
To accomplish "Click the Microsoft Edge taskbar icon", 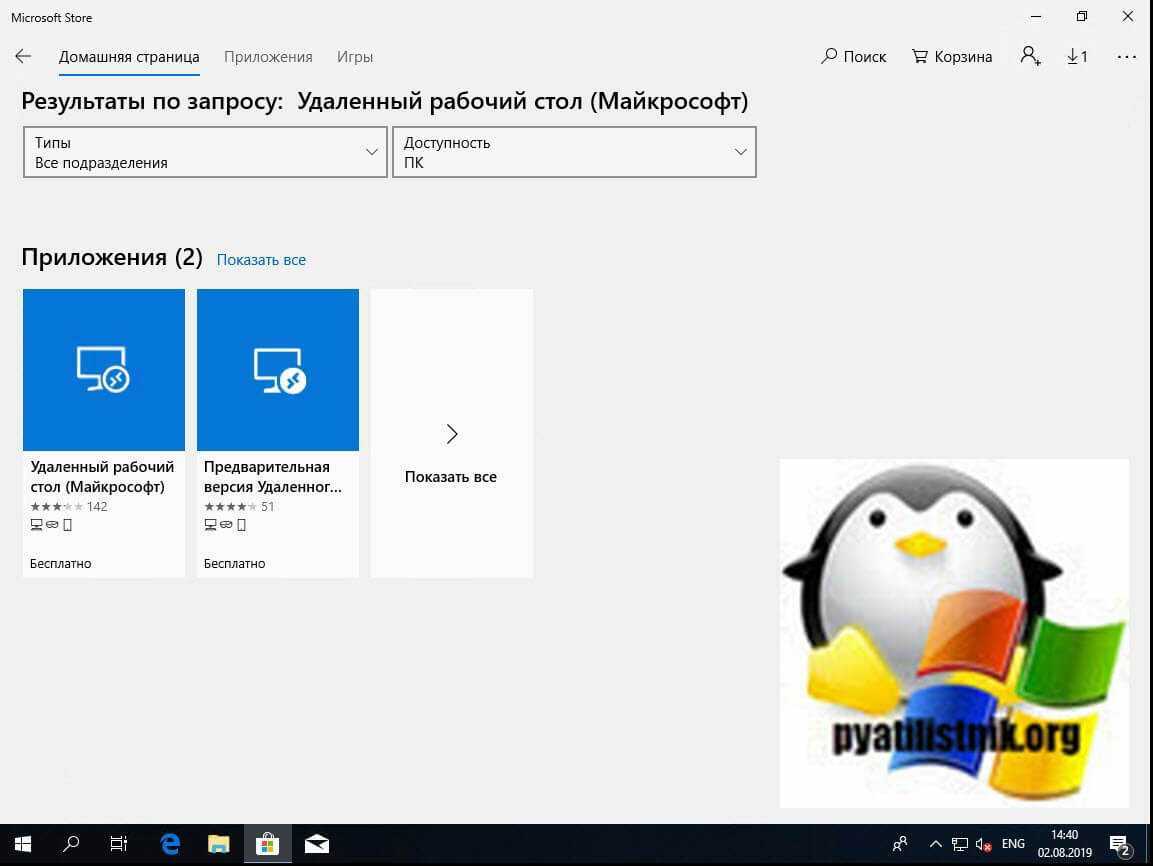I will coord(170,844).
